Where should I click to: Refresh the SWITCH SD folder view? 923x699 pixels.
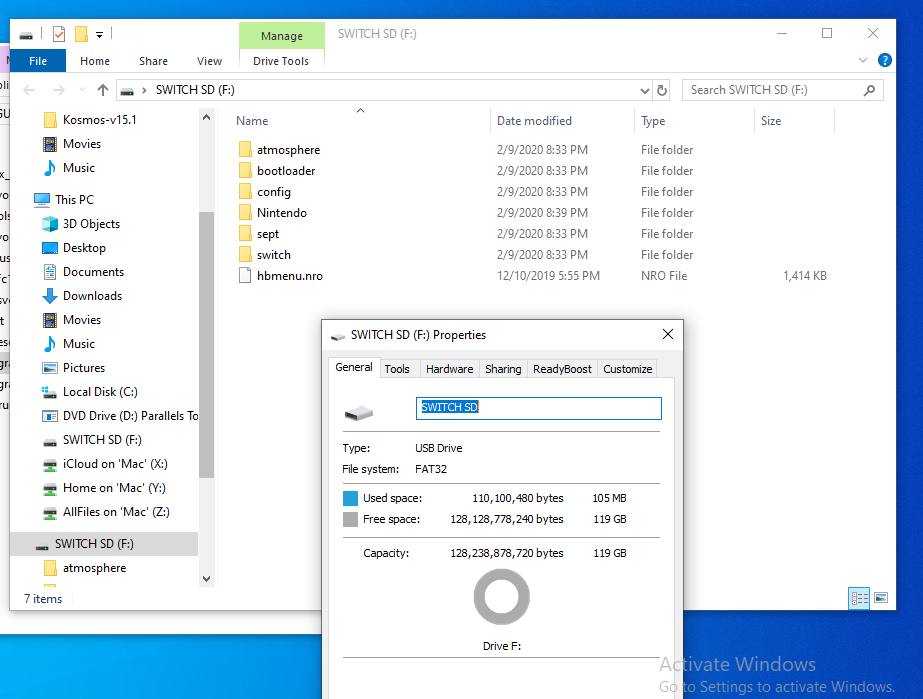[x=662, y=90]
